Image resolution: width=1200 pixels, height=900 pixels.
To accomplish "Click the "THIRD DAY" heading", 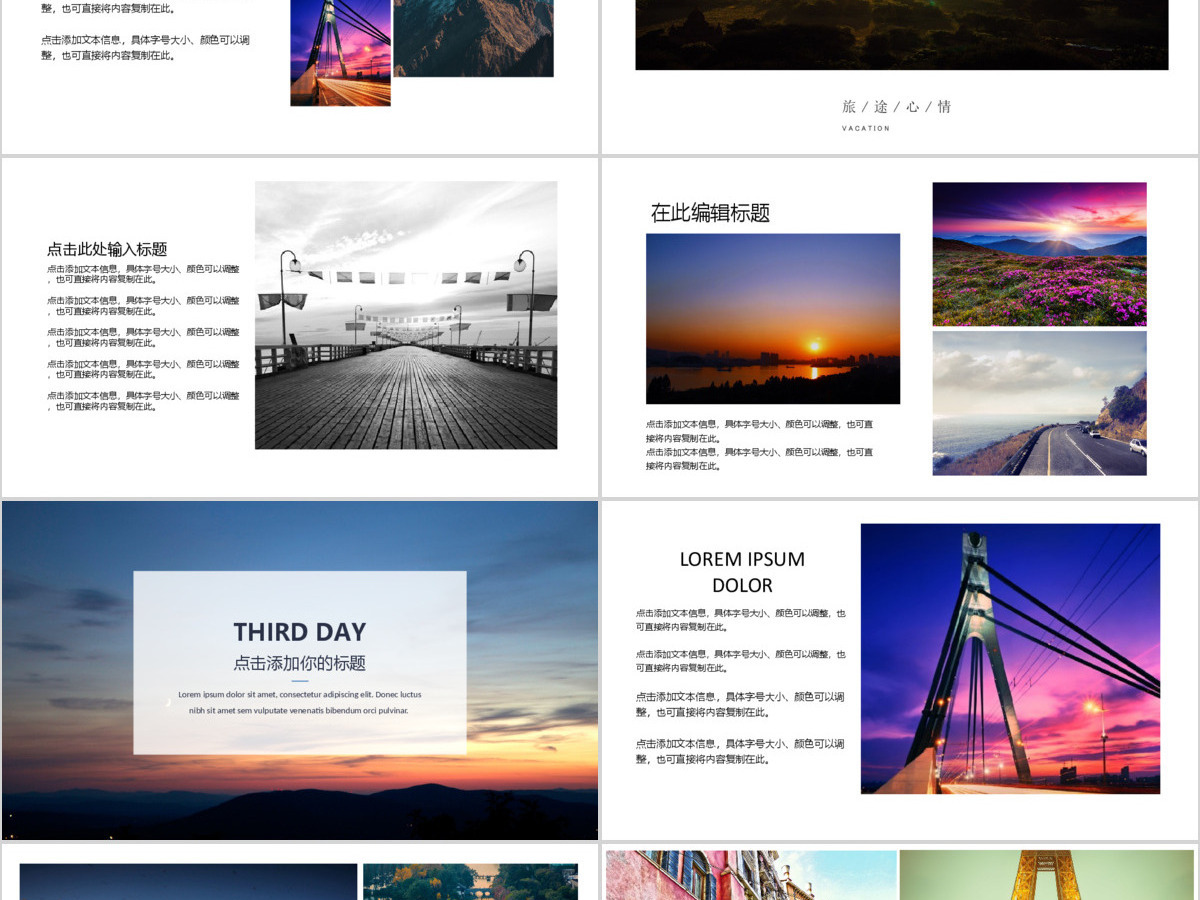I will click(300, 632).
